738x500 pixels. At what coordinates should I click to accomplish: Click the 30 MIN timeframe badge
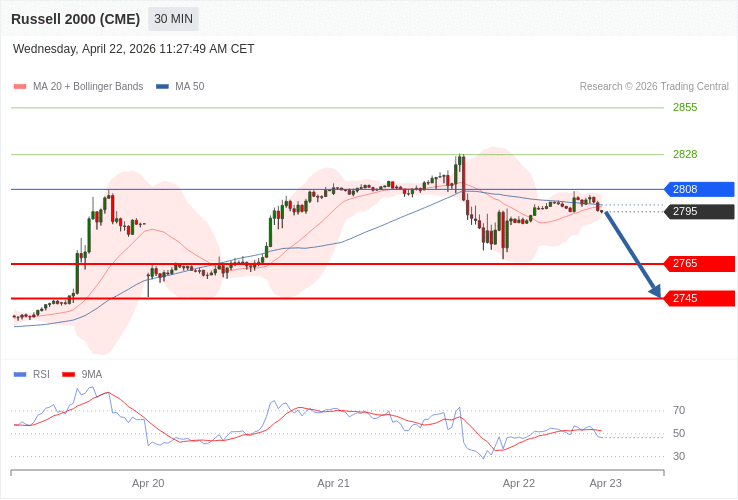173,19
